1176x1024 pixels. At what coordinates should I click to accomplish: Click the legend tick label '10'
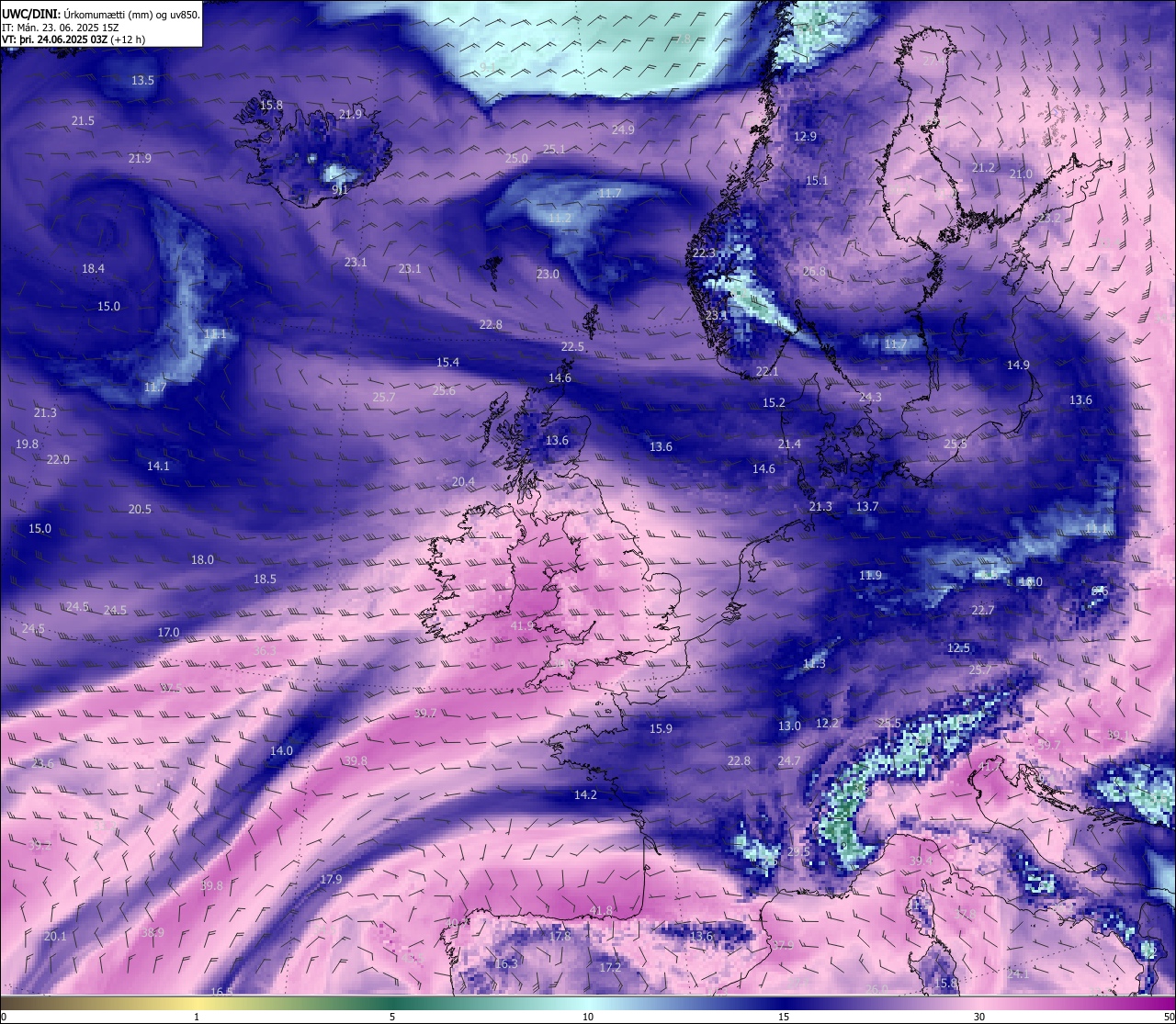(x=588, y=1017)
